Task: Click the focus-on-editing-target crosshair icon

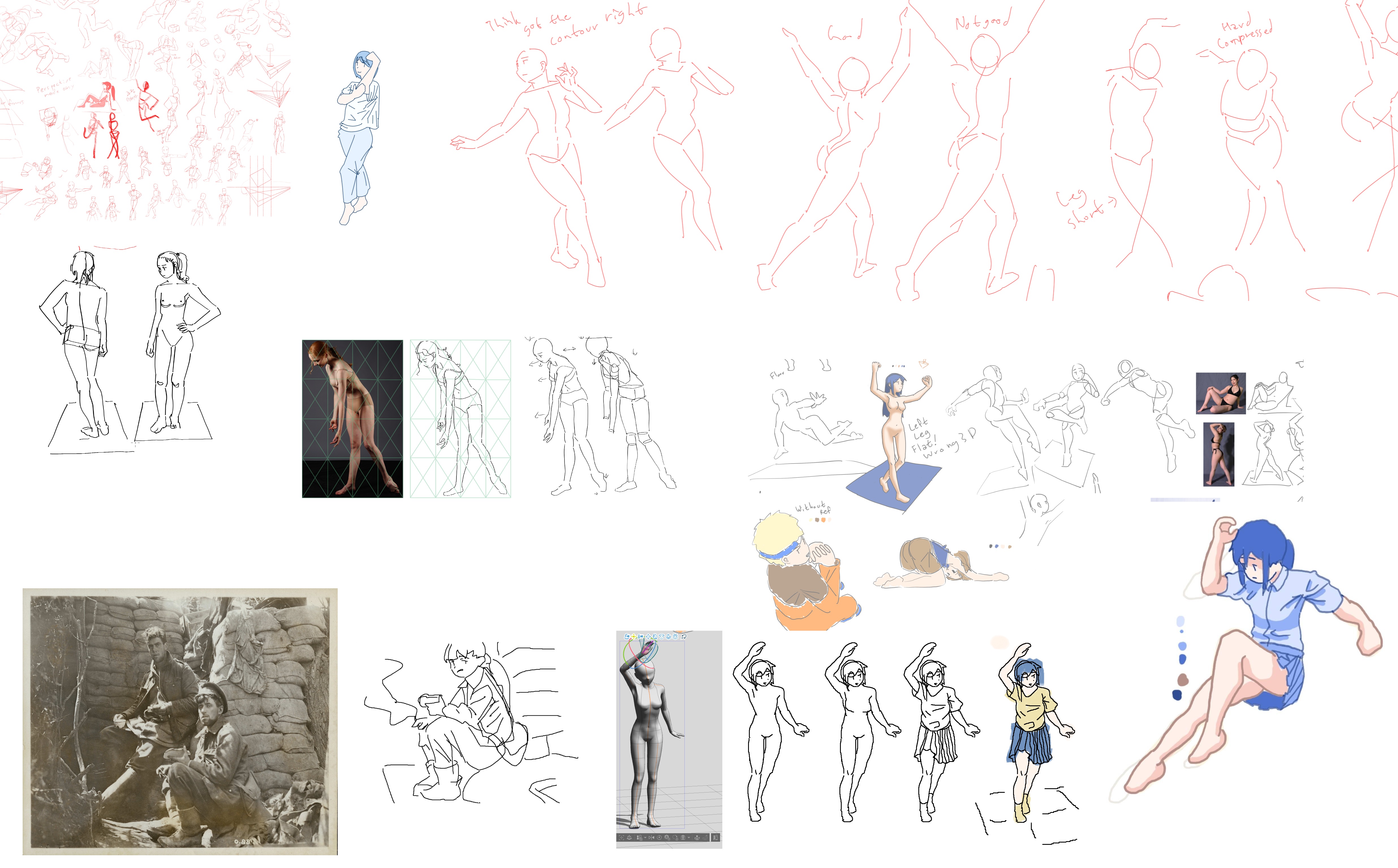Action: coord(622,837)
